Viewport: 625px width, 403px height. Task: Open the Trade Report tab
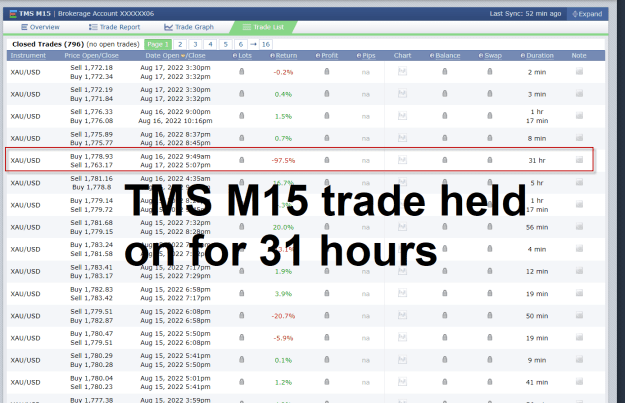(114, 27)
